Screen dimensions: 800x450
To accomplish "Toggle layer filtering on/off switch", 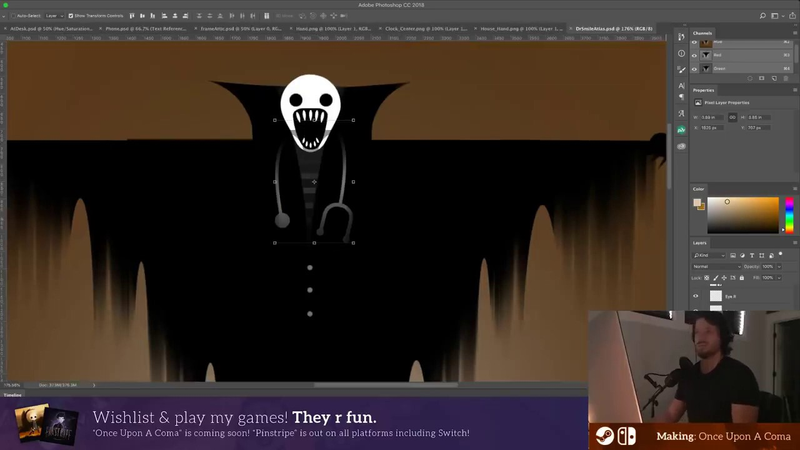I will [x=781, y=254].
